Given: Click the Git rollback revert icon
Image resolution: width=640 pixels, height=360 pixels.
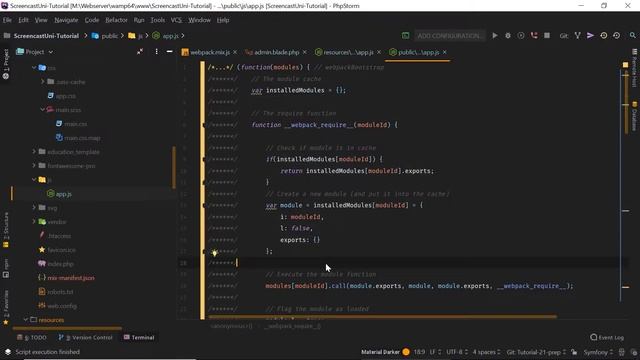Looking at the screenshot, I should 616,36.
